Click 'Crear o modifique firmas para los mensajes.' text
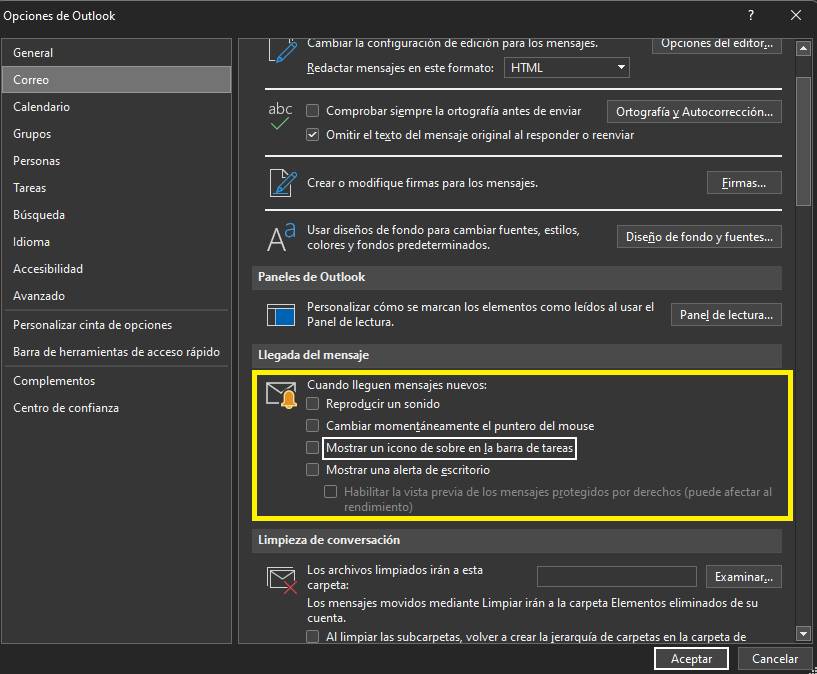The height and width of the screenshot is (674, 817). click(422, 183)
